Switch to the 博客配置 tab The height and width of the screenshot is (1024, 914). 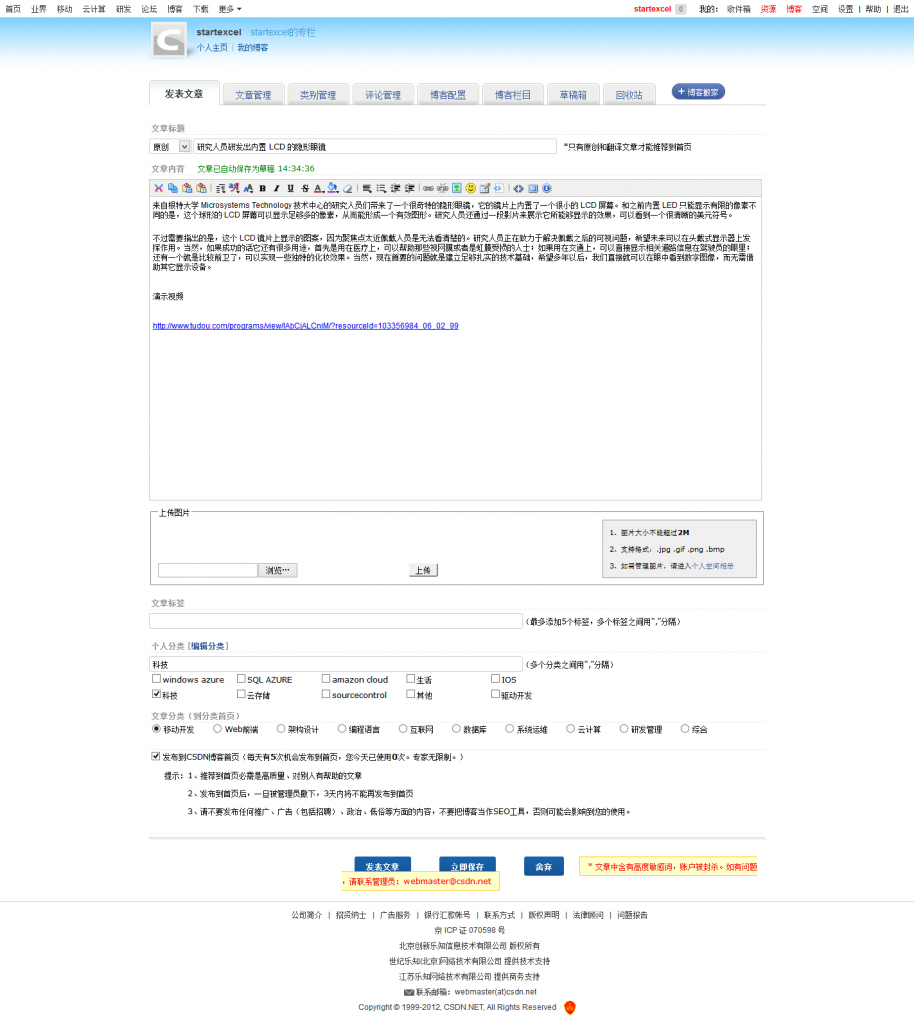coord(448,95)
